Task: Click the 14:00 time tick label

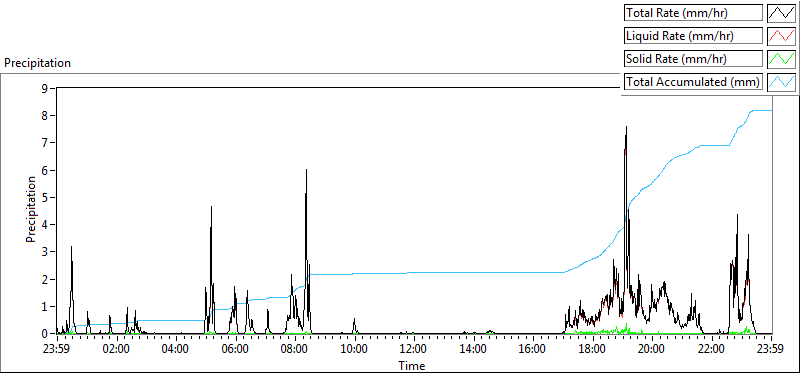Action: [474, 350]
